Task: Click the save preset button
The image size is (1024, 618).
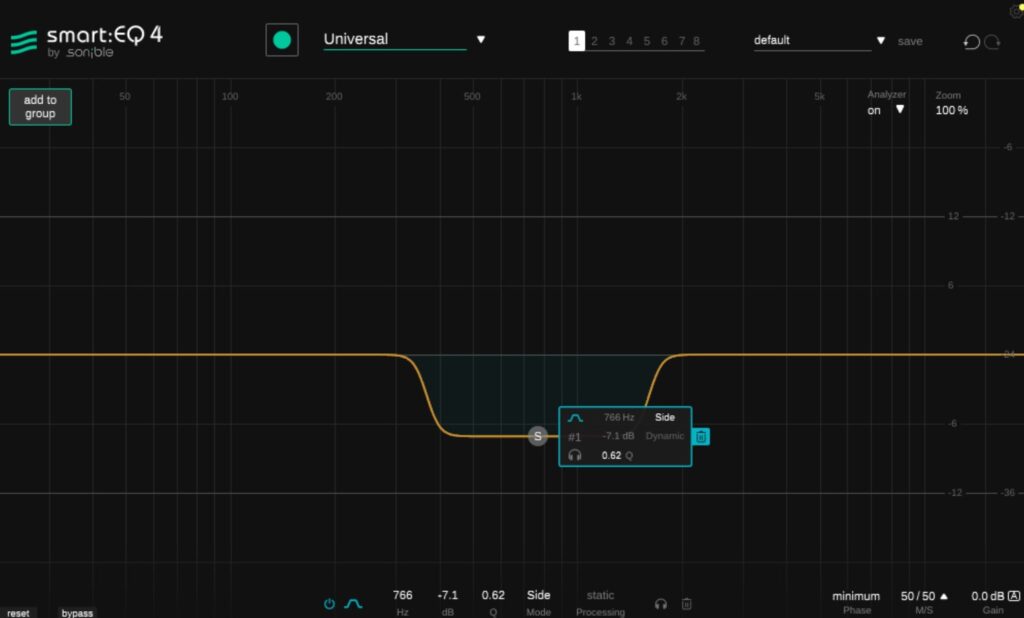Action: pyautogui.click(x=910, y=41)
